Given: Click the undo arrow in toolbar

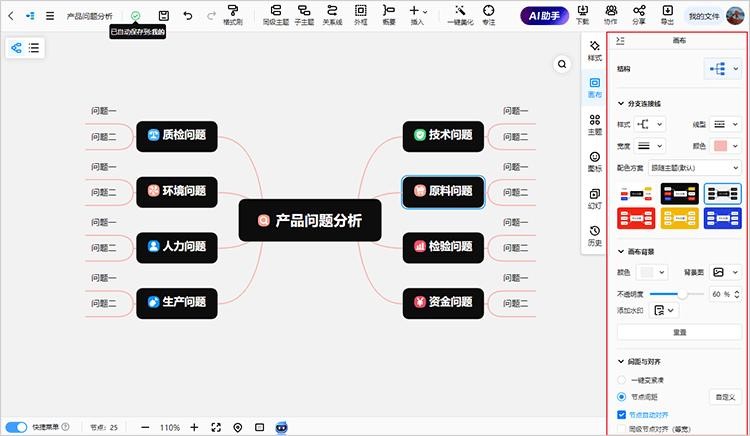Looking at the screenshot, I should point(188,15).
